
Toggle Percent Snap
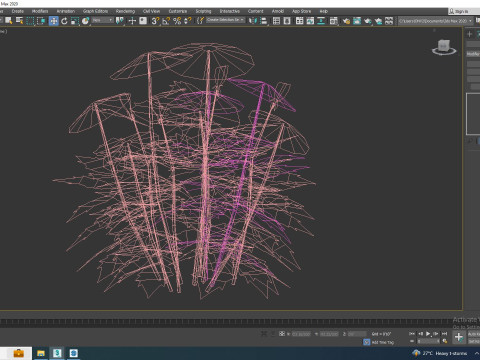coord(177,21)
